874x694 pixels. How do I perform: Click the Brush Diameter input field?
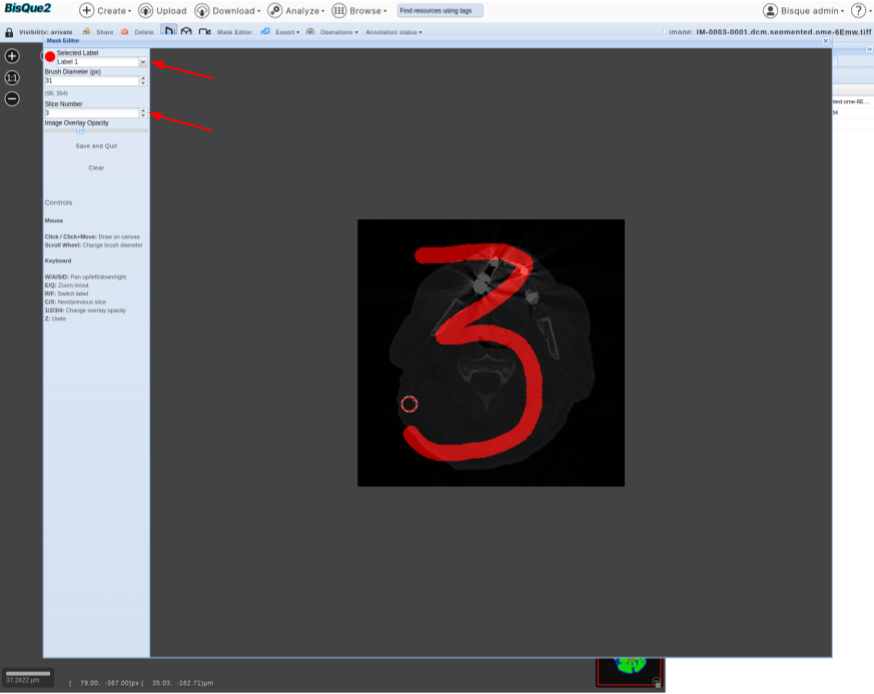(x=90, y=81)
